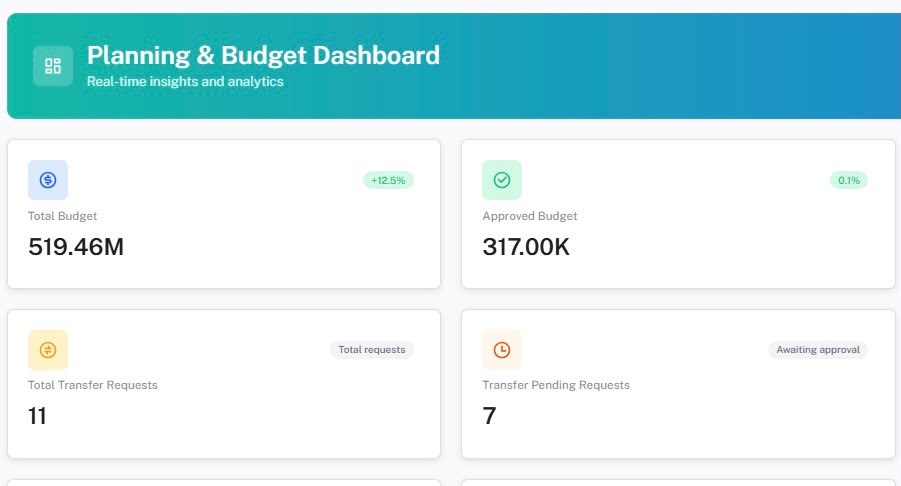The width and height of the screenshot is (901, 486).
Task: Click the 317.00K value
Action: pyautogui.click(x=526, y=247)
